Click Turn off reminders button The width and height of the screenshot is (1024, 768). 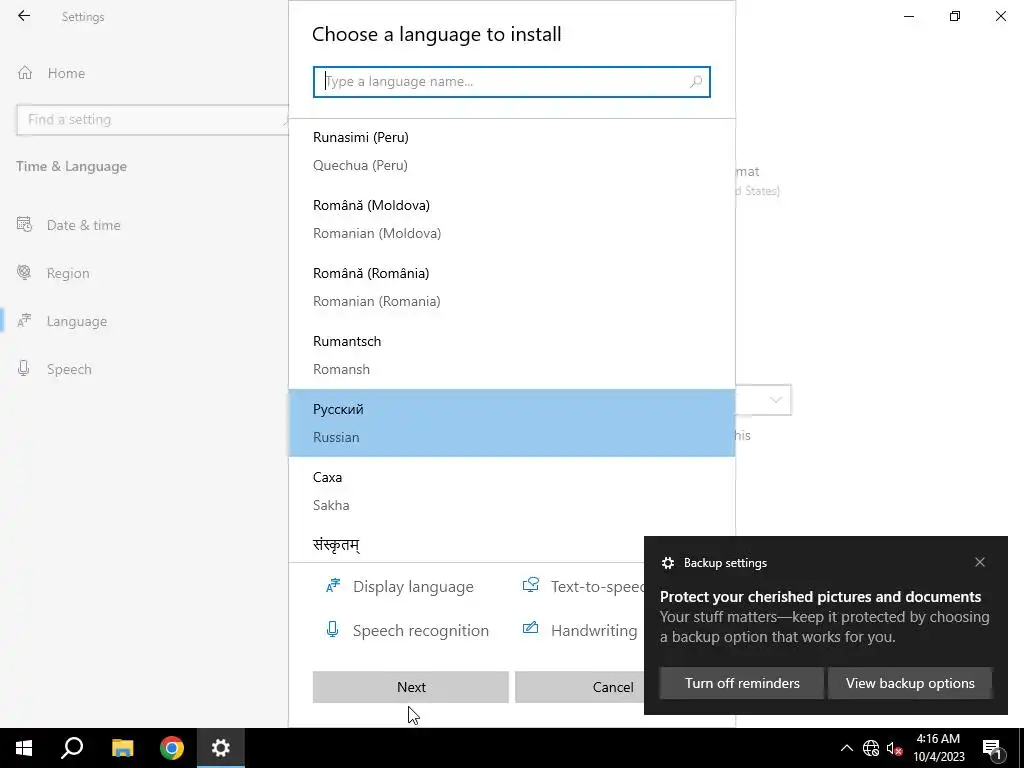742,683
